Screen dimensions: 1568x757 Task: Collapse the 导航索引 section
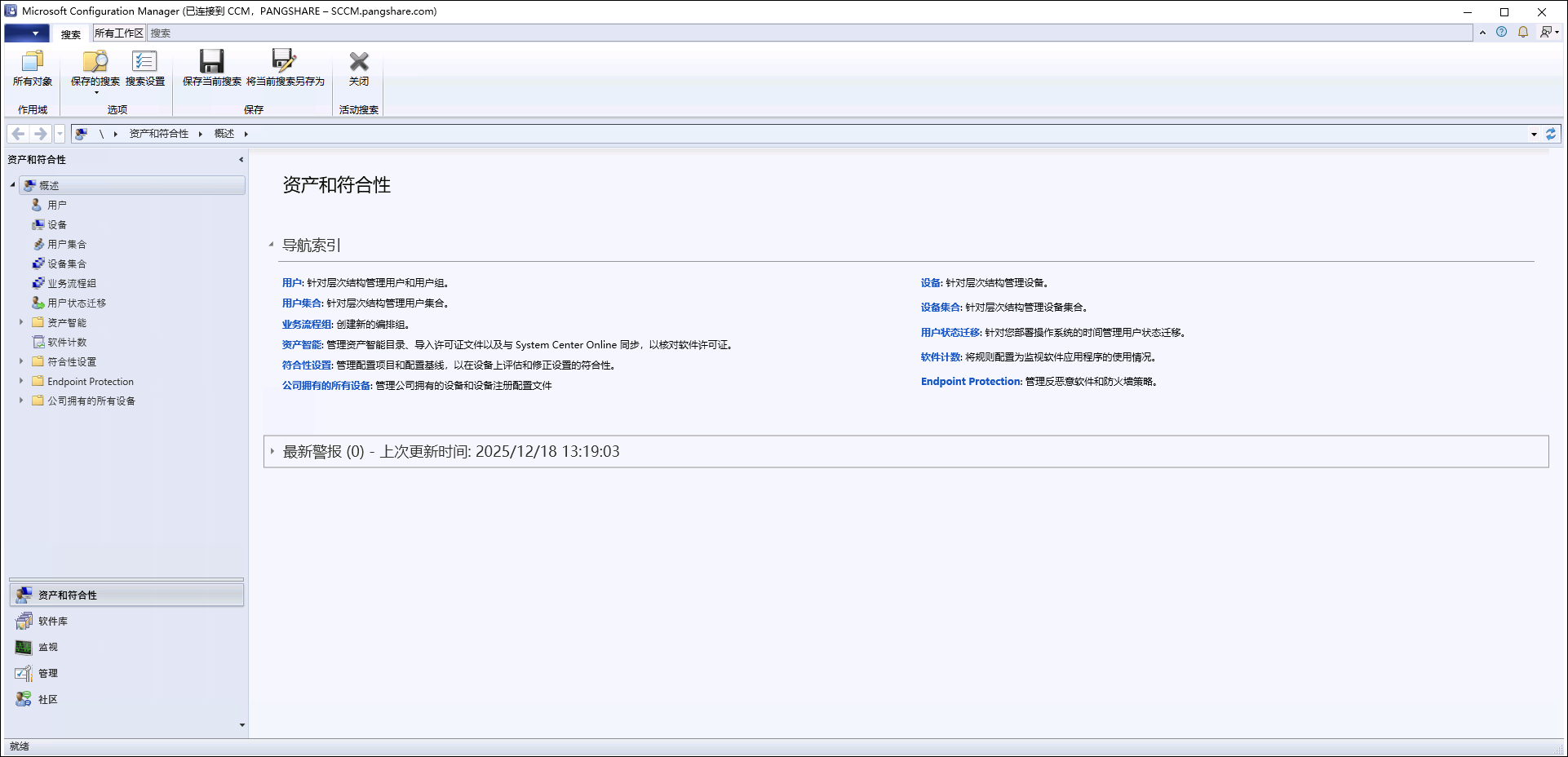point(272,245)
